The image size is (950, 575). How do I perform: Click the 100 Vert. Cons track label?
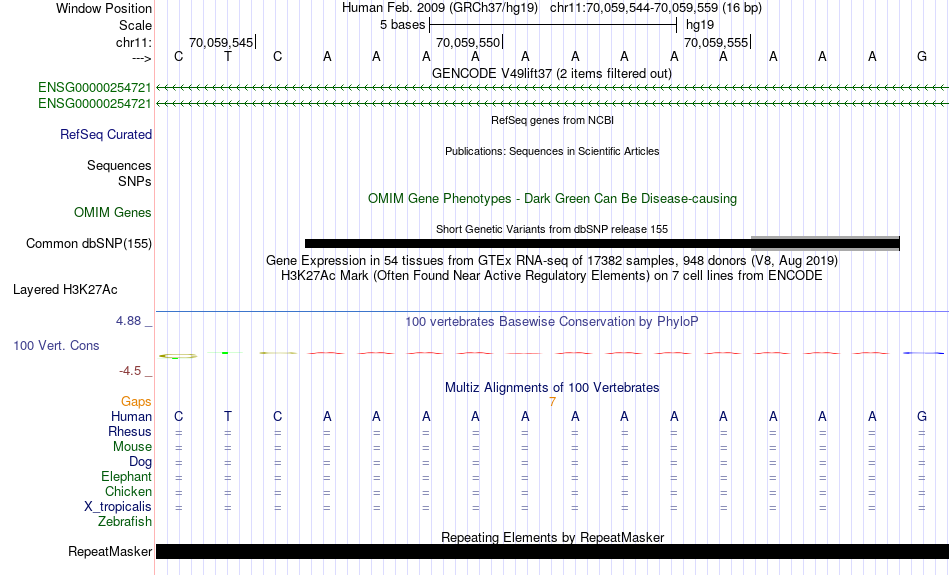click(x=56, y=345)
